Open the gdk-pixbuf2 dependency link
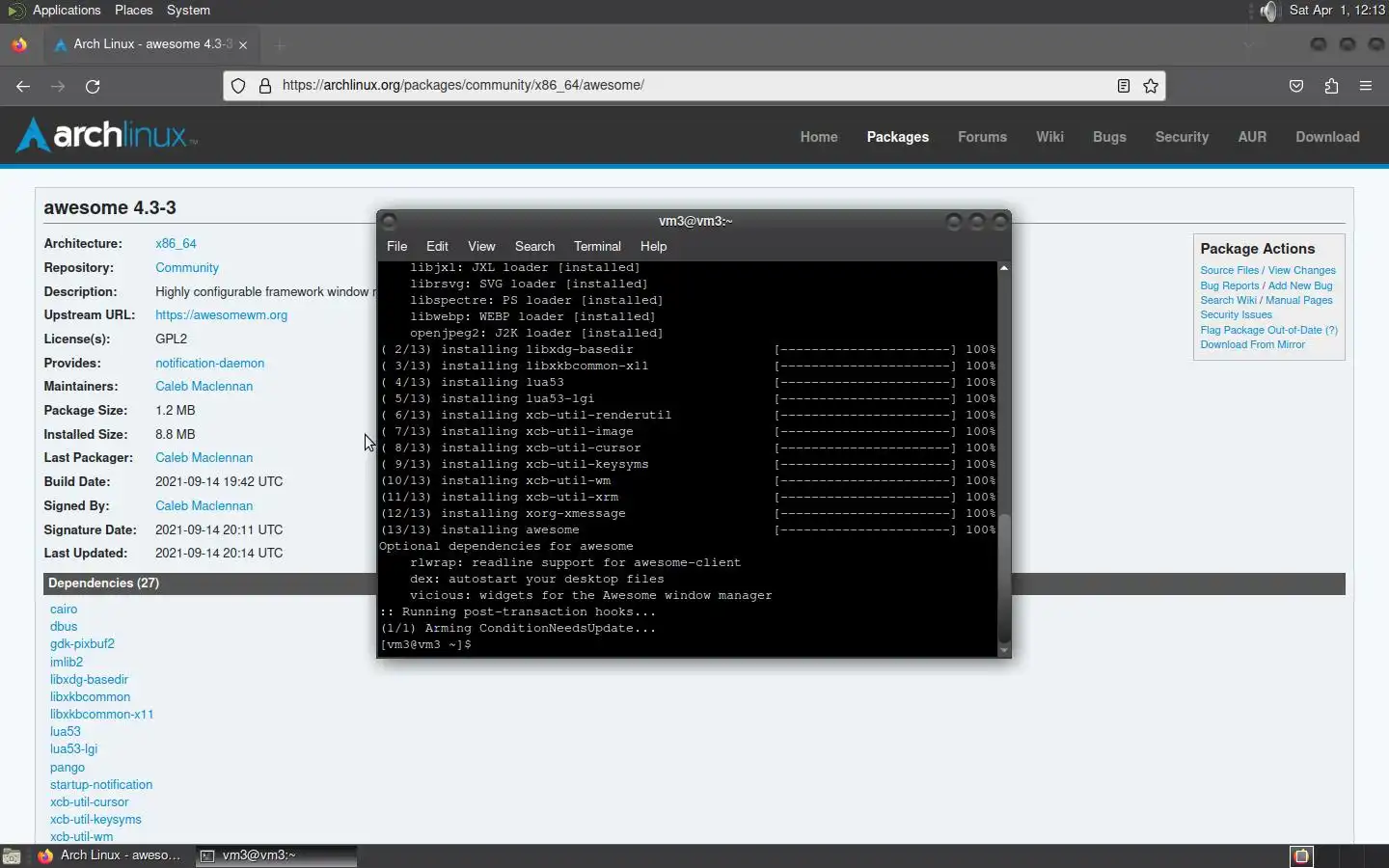 [x=82, y=644]
